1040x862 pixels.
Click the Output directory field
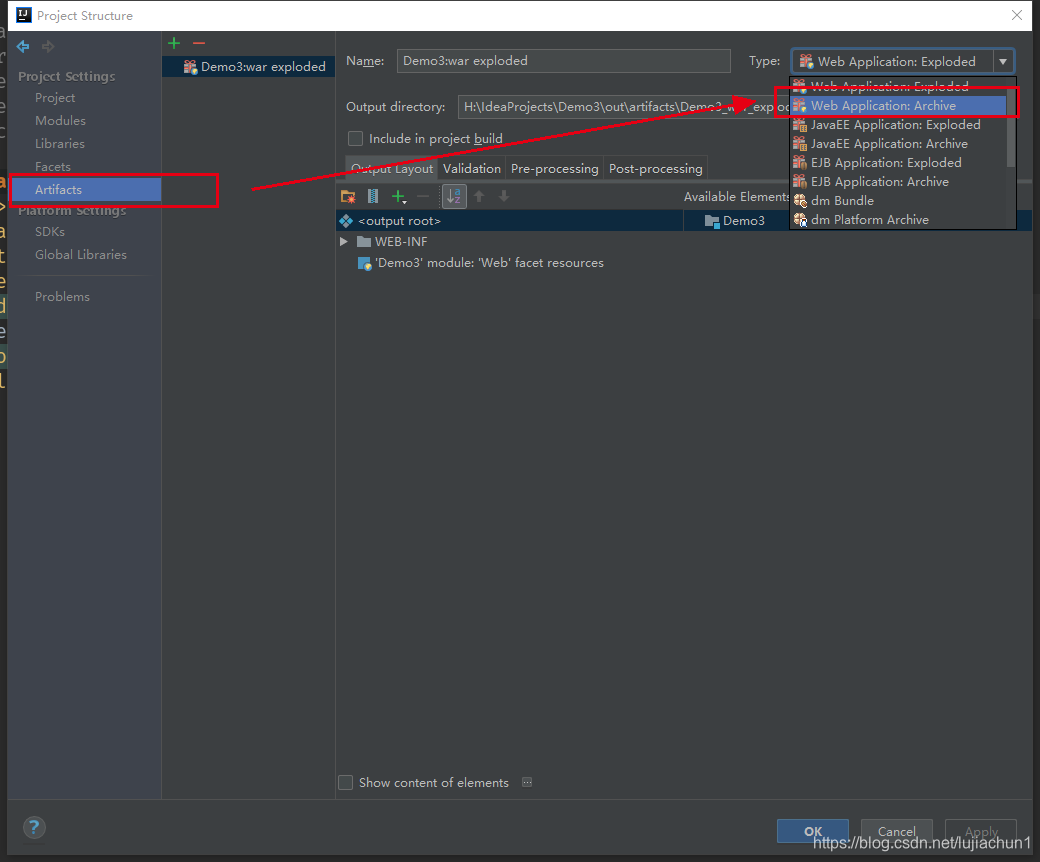click(x=623, y=107)
